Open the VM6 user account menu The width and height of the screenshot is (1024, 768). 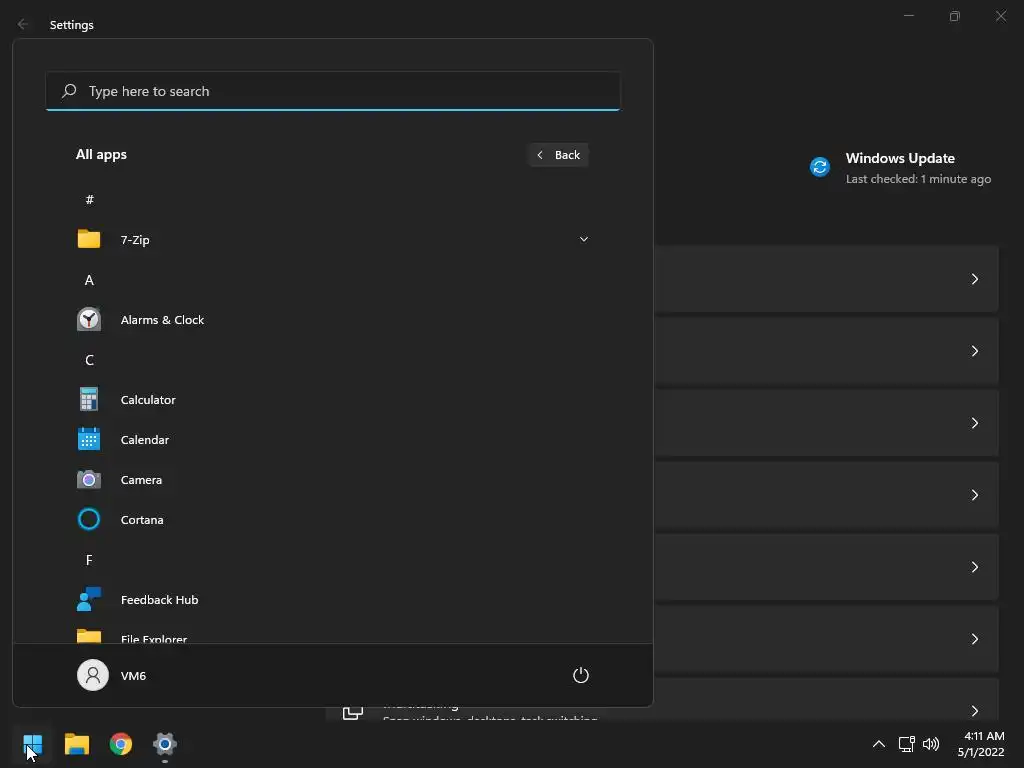pyautogui.click(x=112, y=675)
